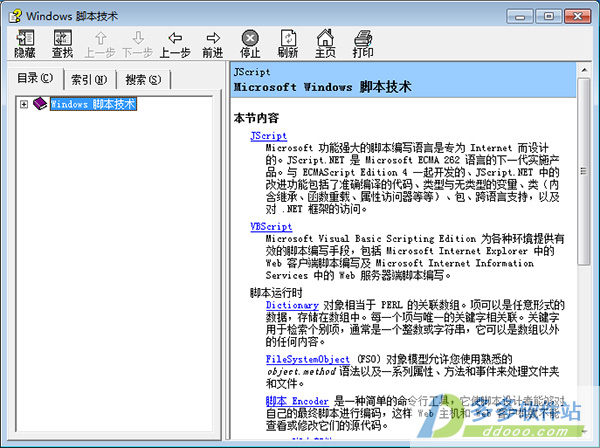Switch to the 搜索(S) tab

pyautogui.click(x=143, y=80)
